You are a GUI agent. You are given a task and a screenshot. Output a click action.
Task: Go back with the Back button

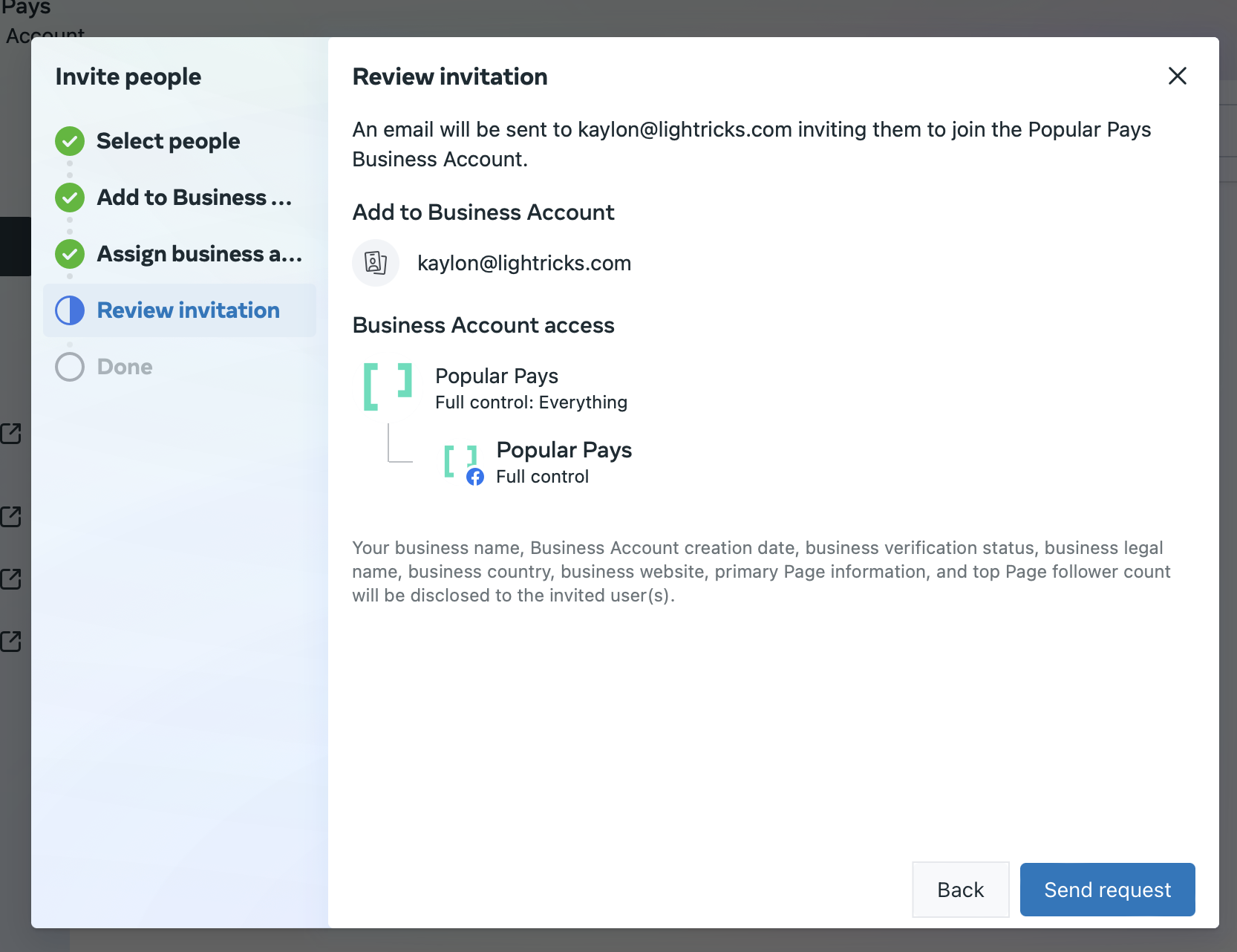point(960,890)
